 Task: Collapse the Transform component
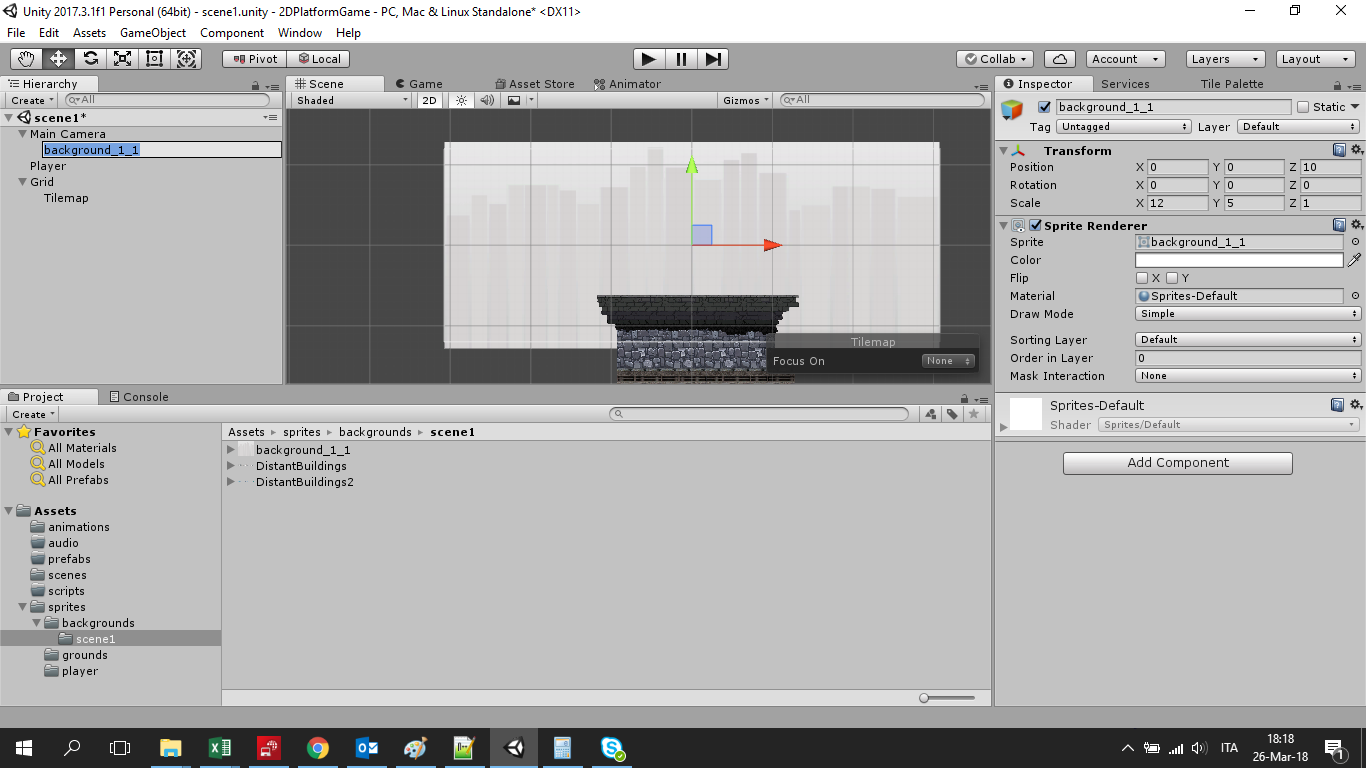click(1004, 151)
